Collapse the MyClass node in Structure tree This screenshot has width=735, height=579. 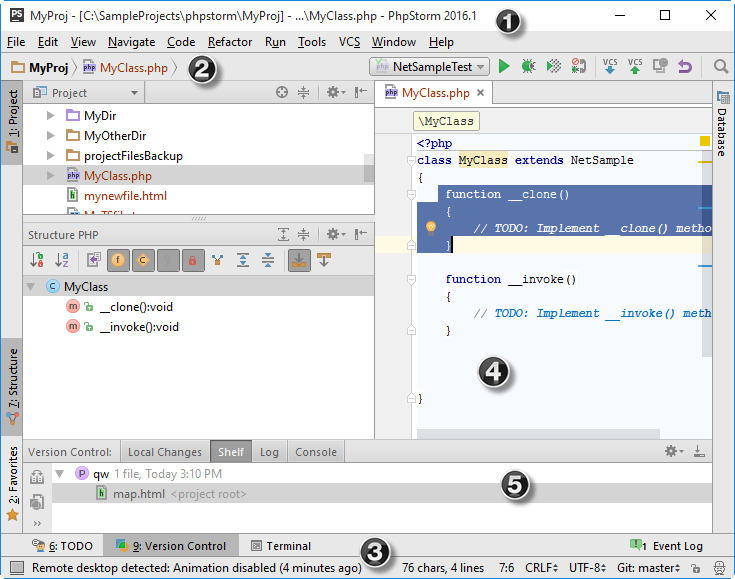(31, 287)
